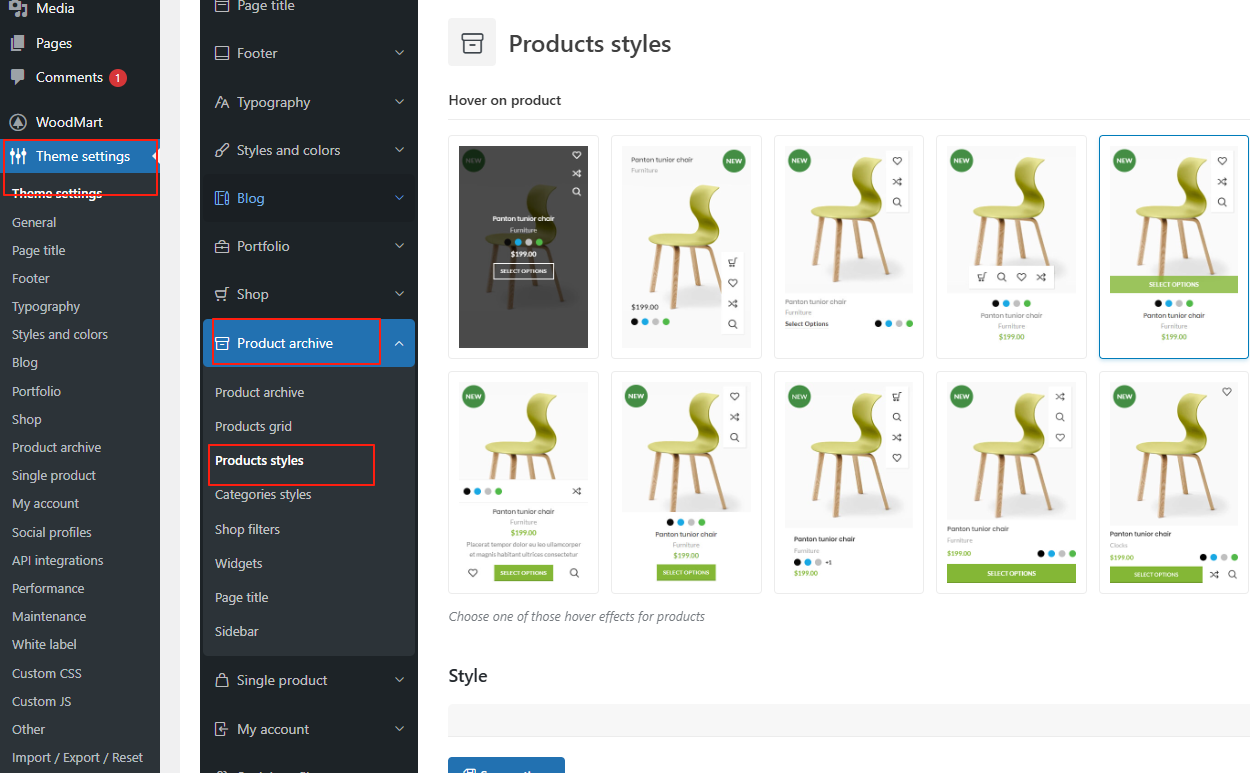Click the Typography icon in settings panel

tap(222, 102)
